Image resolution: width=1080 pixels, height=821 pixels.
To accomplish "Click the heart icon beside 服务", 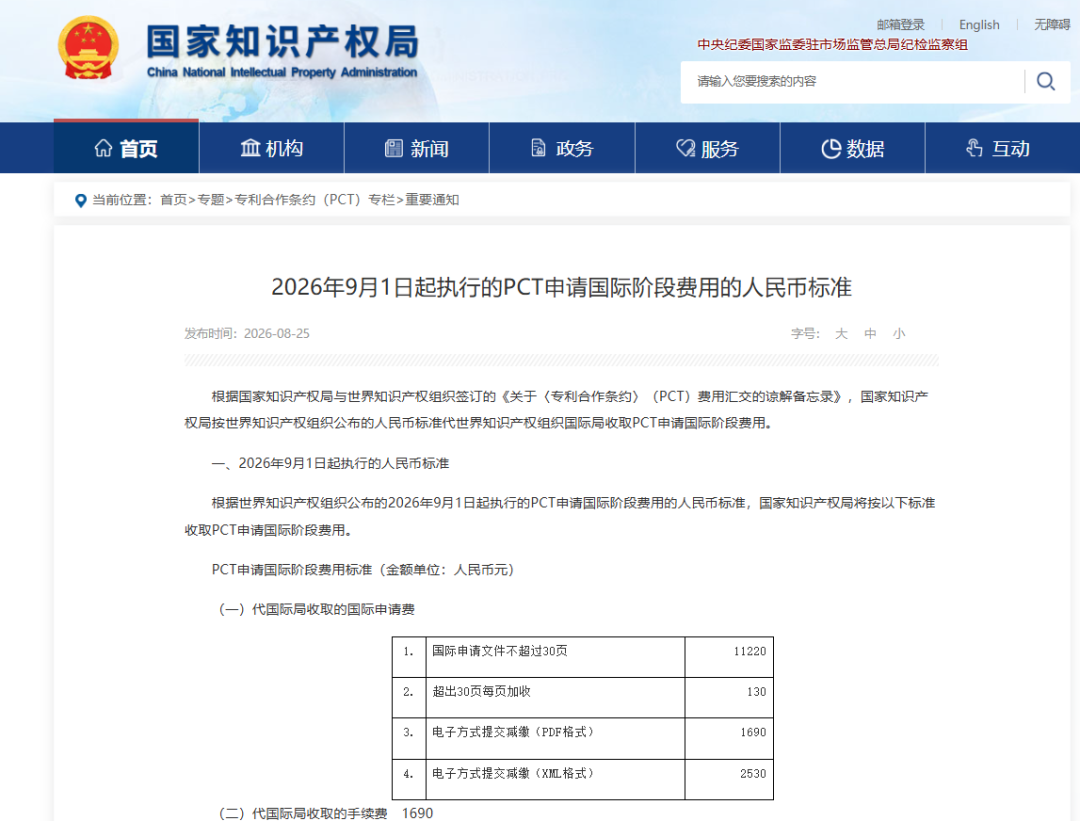I will point(685,148).
